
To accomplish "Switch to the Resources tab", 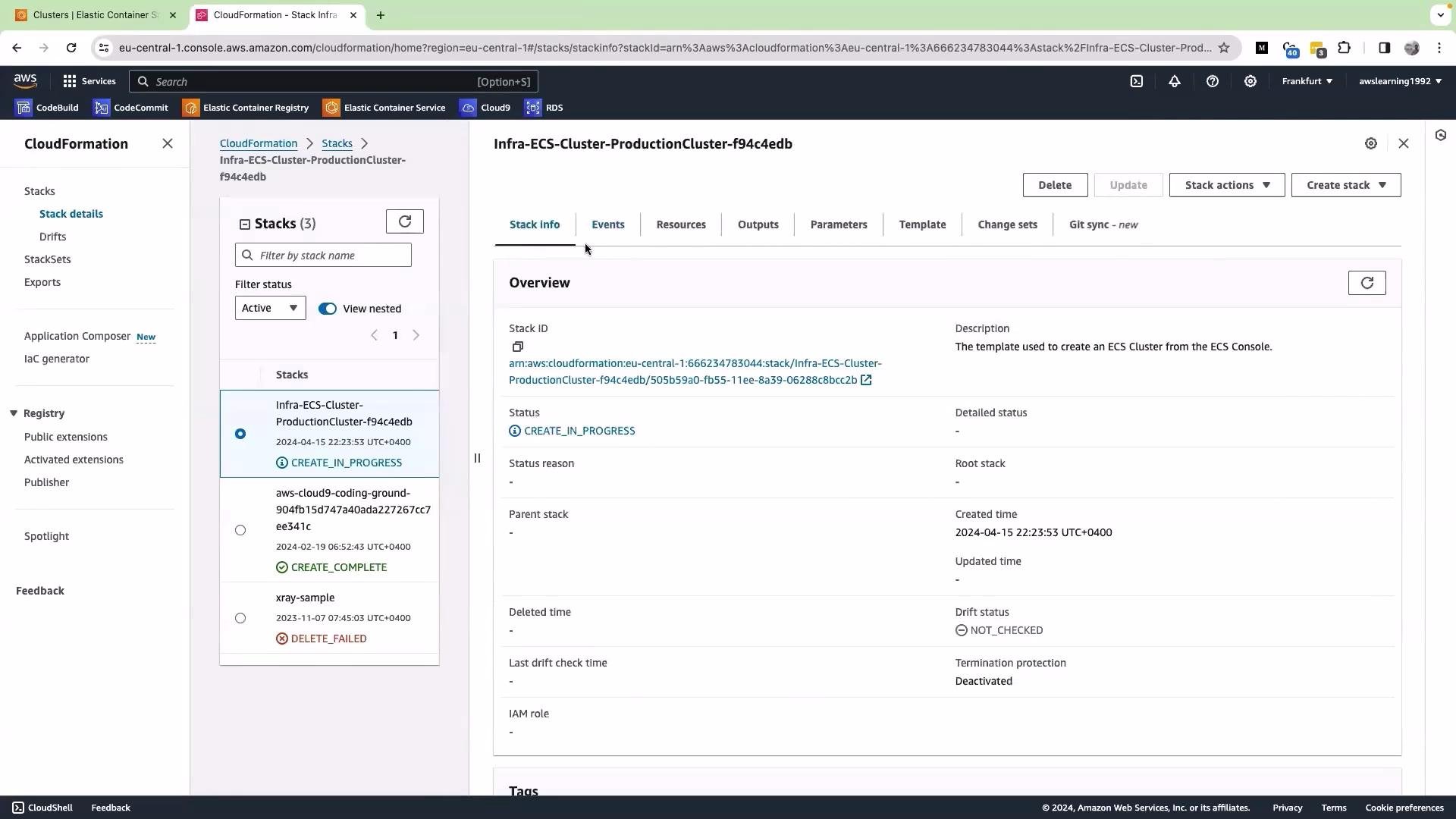I will [x=681, y=224].
